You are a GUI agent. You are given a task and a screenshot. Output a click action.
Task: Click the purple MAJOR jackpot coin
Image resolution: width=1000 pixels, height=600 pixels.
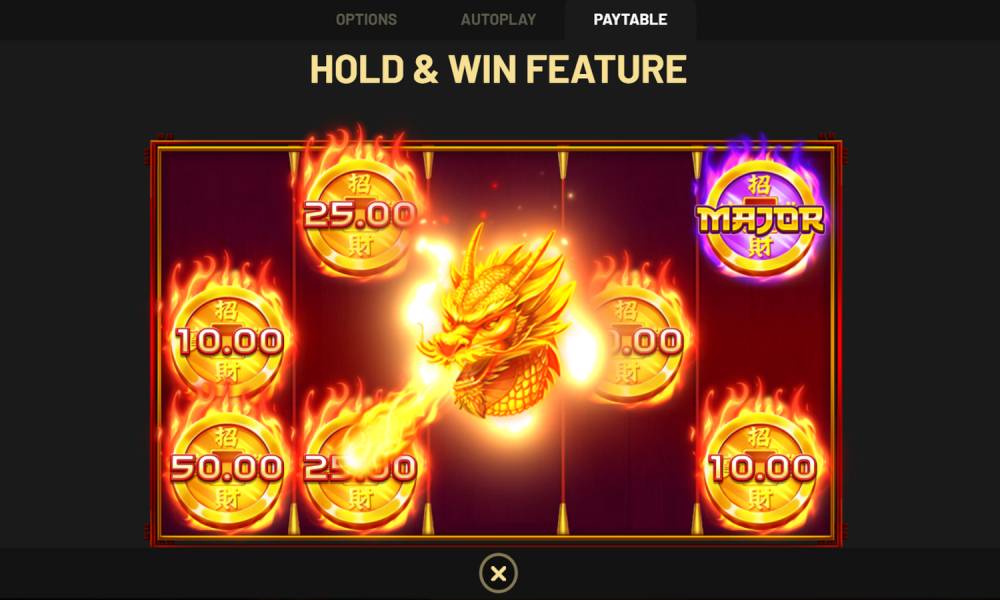point(760,216)
